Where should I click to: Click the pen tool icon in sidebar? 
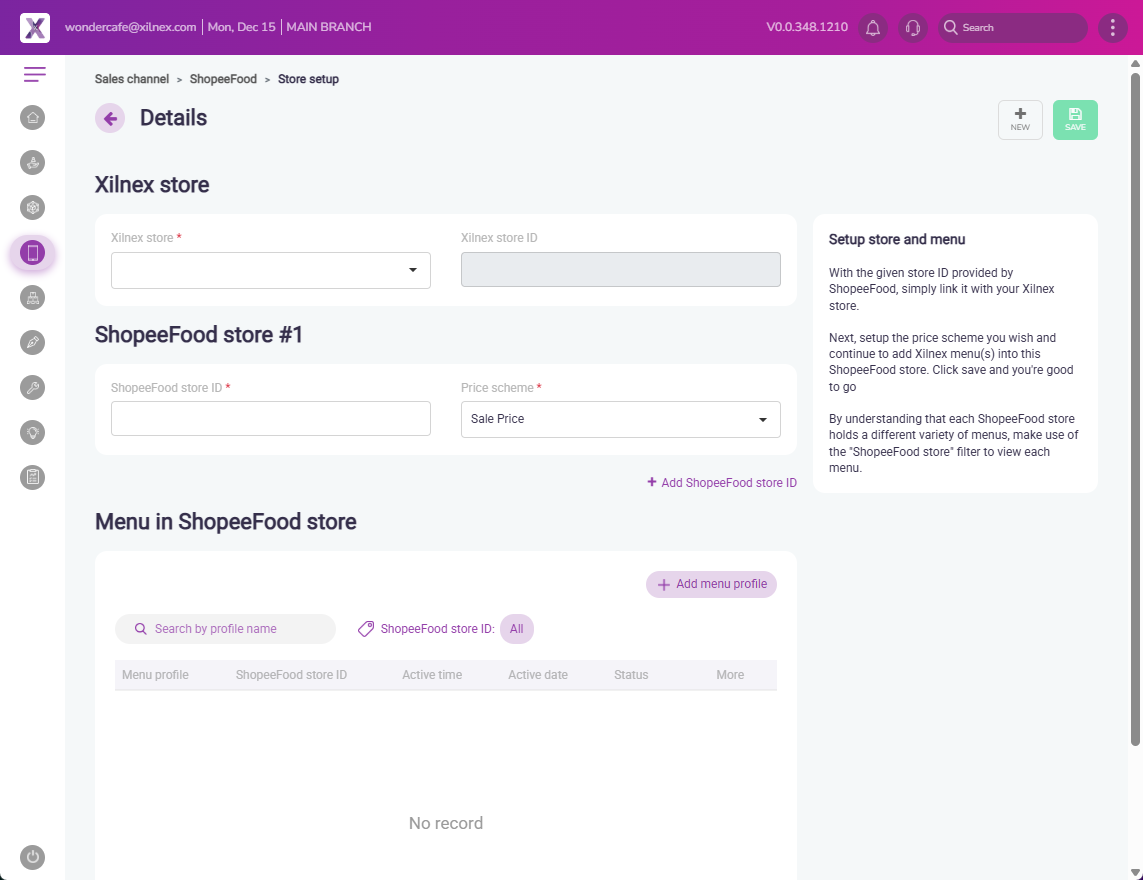(x=33, y=343)
